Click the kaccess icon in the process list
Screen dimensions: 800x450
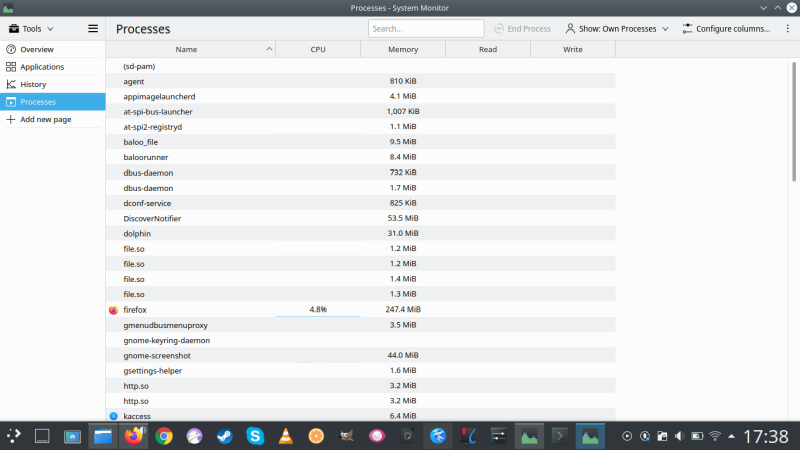point(113,416)
